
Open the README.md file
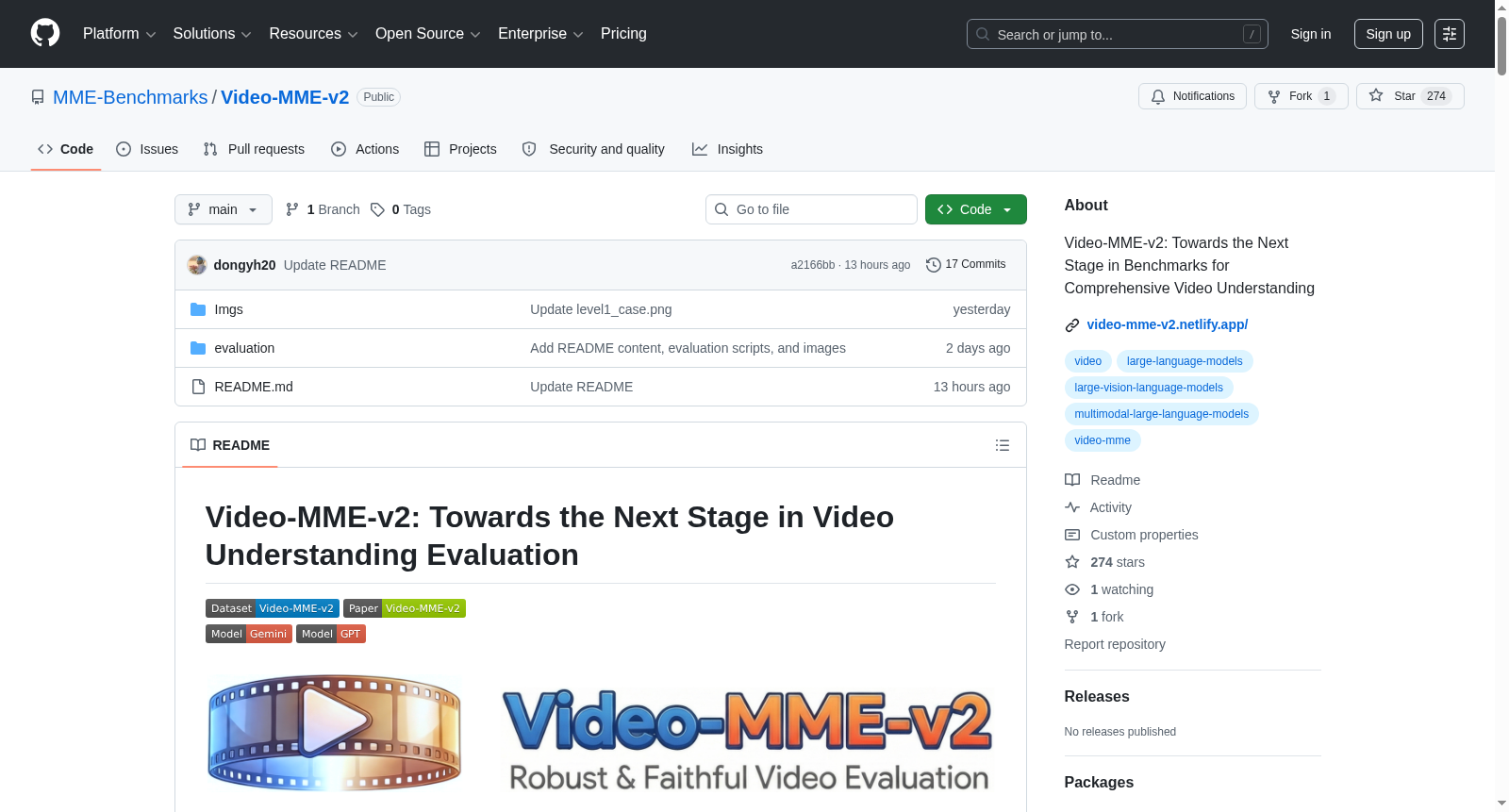[254, 387]
